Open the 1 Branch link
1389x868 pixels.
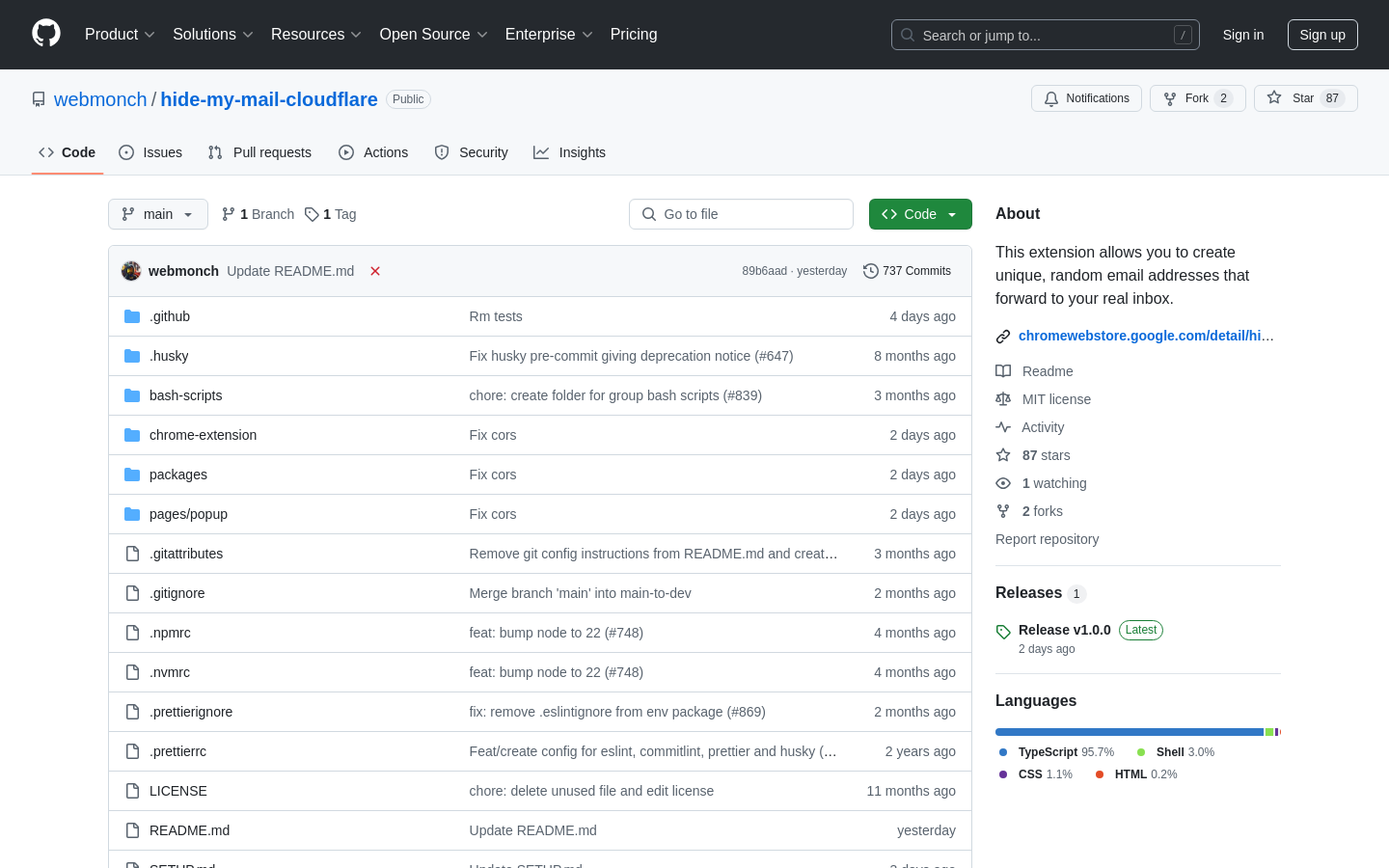click(x=258, y=214)
